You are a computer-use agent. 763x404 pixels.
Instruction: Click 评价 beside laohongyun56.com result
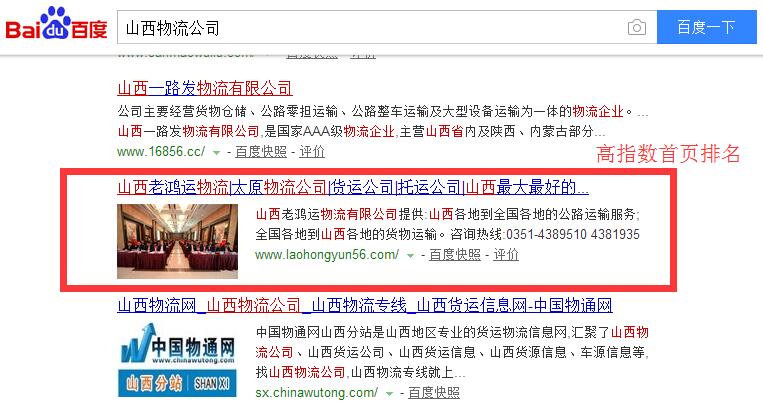[x=506, y=255]
